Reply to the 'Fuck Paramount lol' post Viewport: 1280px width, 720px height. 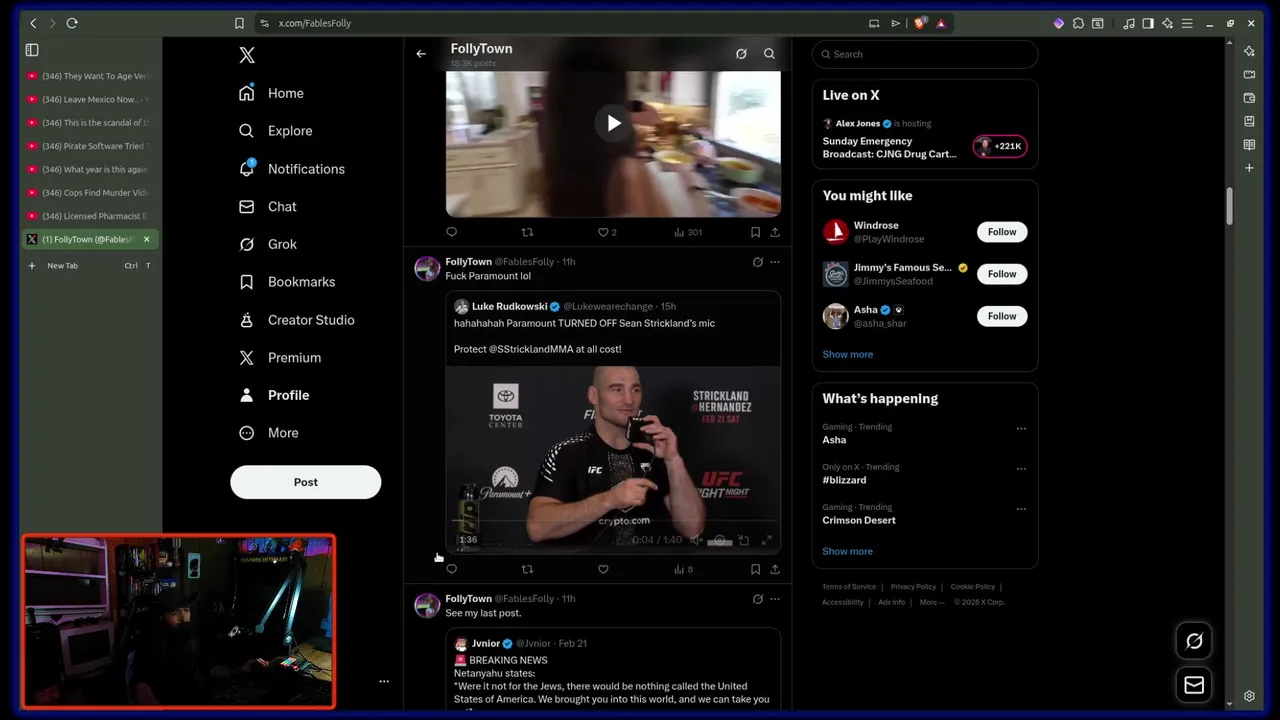452,569
